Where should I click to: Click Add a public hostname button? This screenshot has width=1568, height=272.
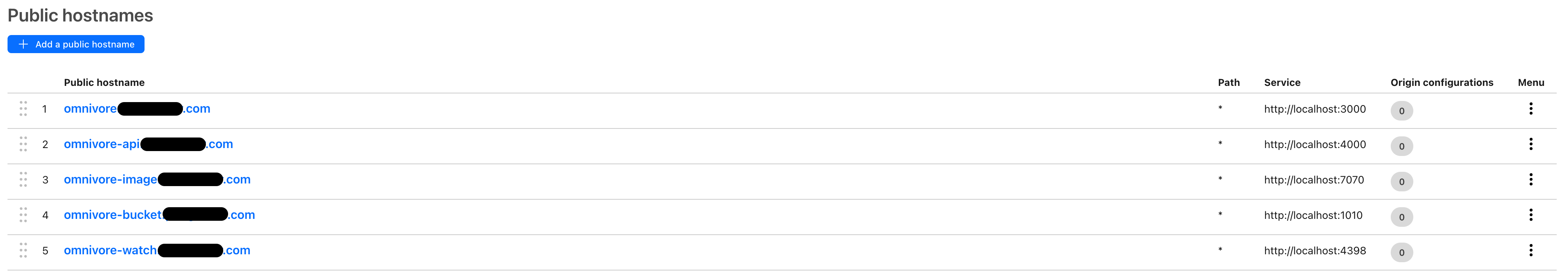point(76,44)
